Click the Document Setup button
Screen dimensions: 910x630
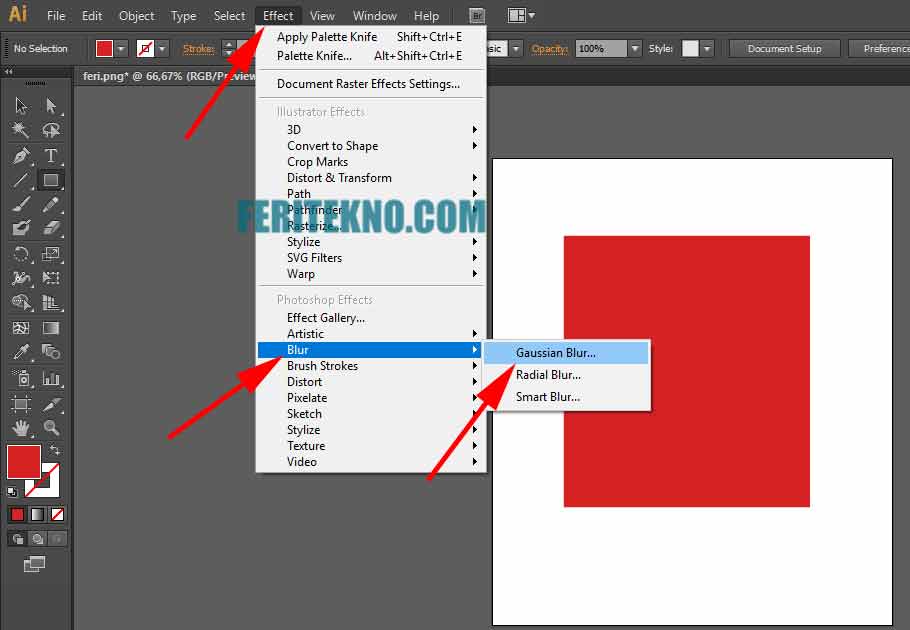(784, 48)
